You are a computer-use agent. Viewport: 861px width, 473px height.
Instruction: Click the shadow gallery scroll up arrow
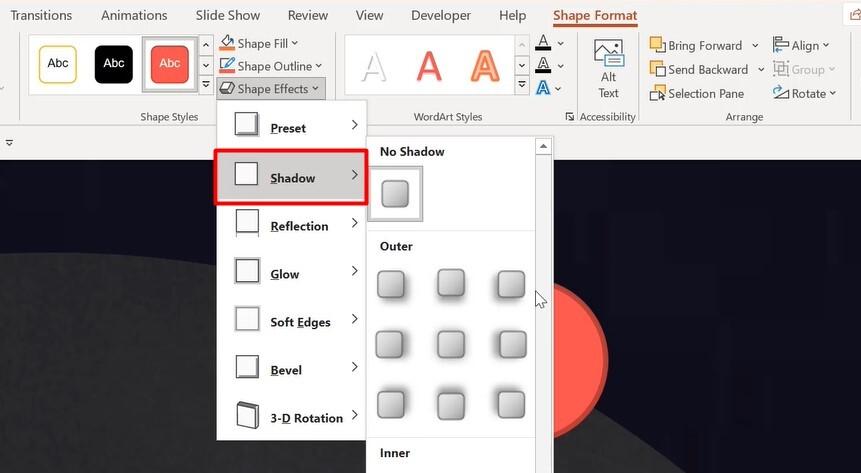pos(543,146)
